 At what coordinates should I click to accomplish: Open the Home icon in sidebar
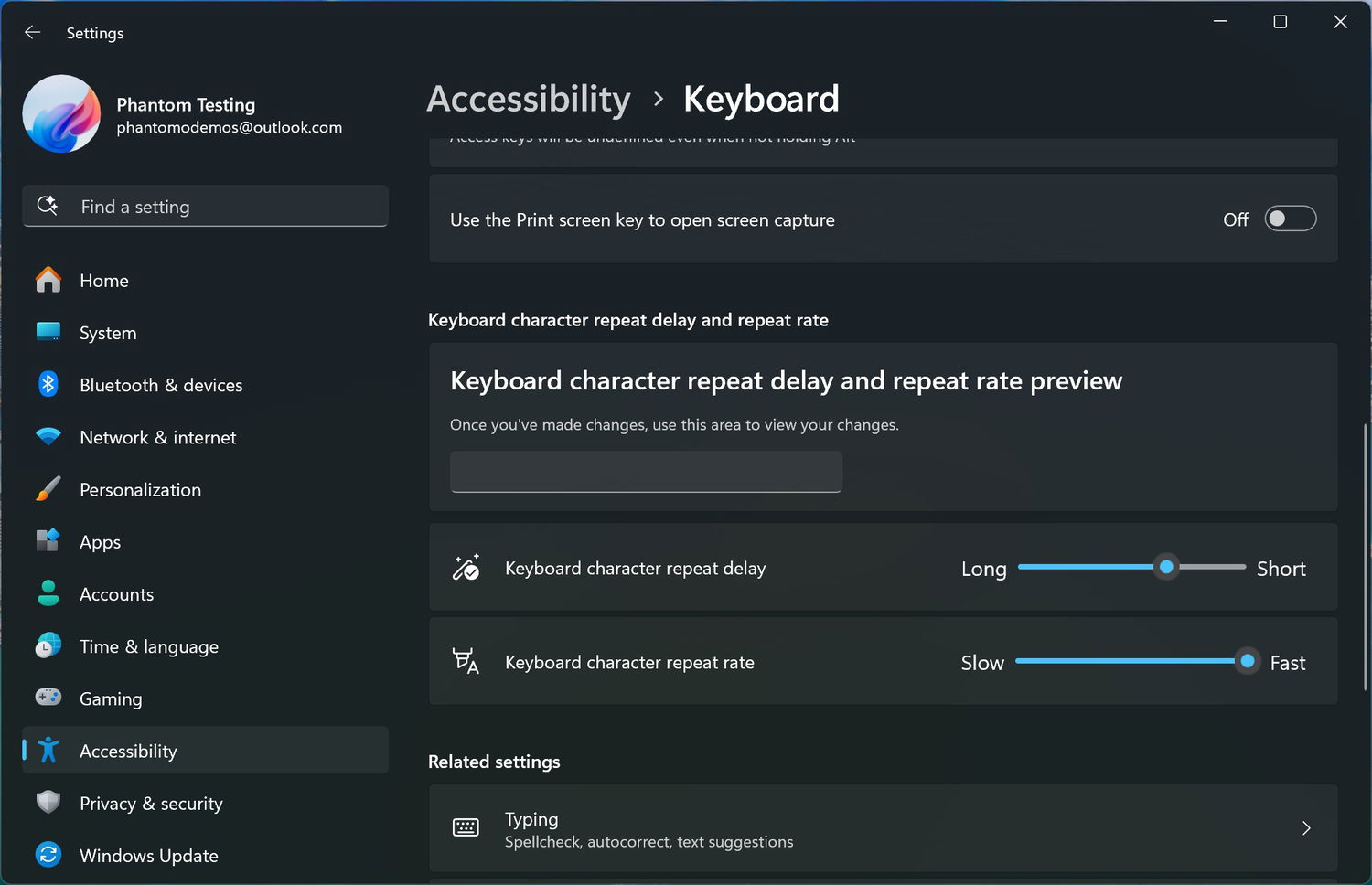click(x=48, y=280)
